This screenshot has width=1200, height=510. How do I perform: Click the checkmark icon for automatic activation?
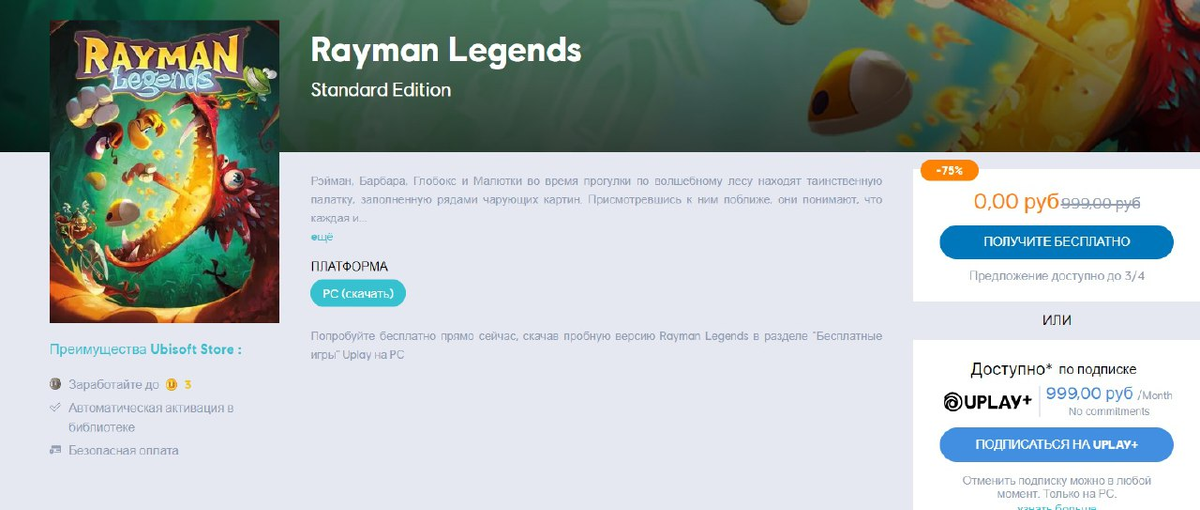56,408
